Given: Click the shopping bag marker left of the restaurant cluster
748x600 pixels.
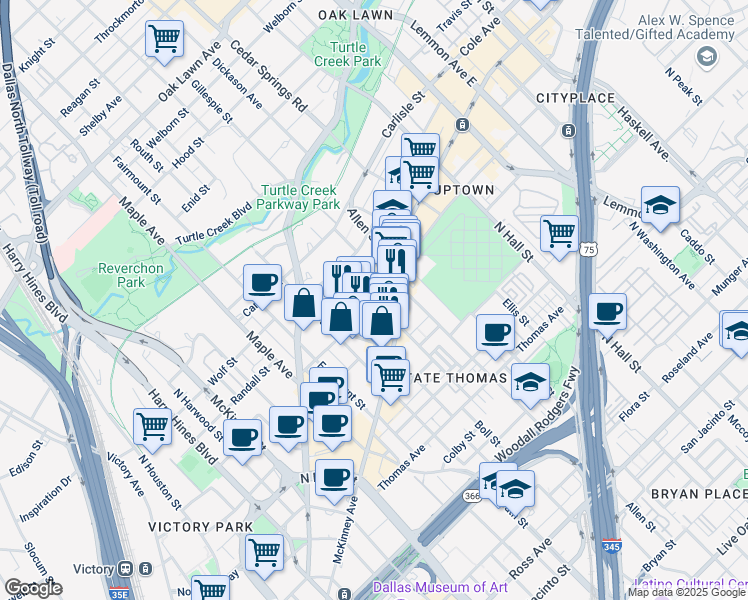Looking at the screenshot, I should (x=303, y=303).
